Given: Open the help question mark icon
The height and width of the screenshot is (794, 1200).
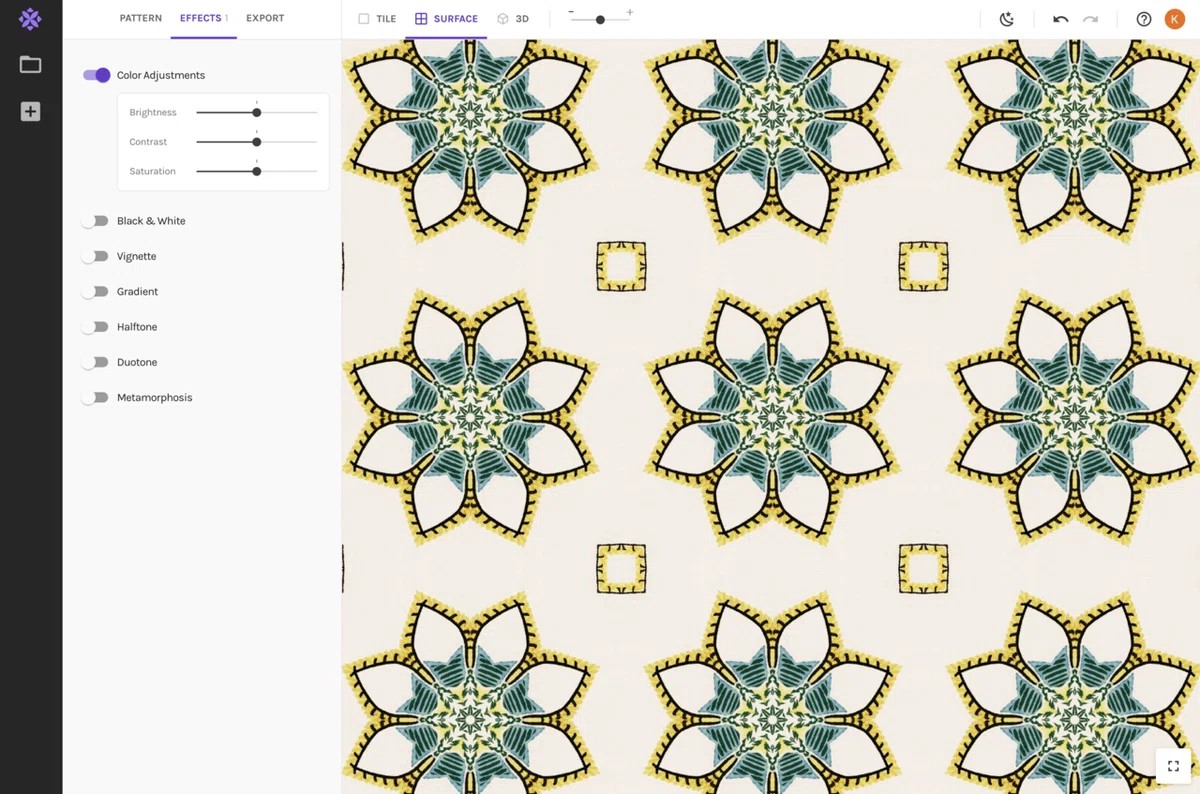Looking at the screenshot, I should tap(1144, 19).
